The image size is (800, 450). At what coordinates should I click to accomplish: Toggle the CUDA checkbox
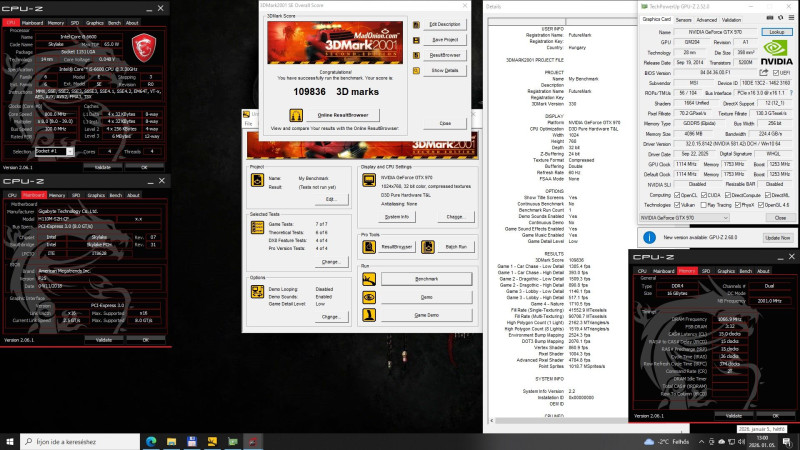click(704, 195)
